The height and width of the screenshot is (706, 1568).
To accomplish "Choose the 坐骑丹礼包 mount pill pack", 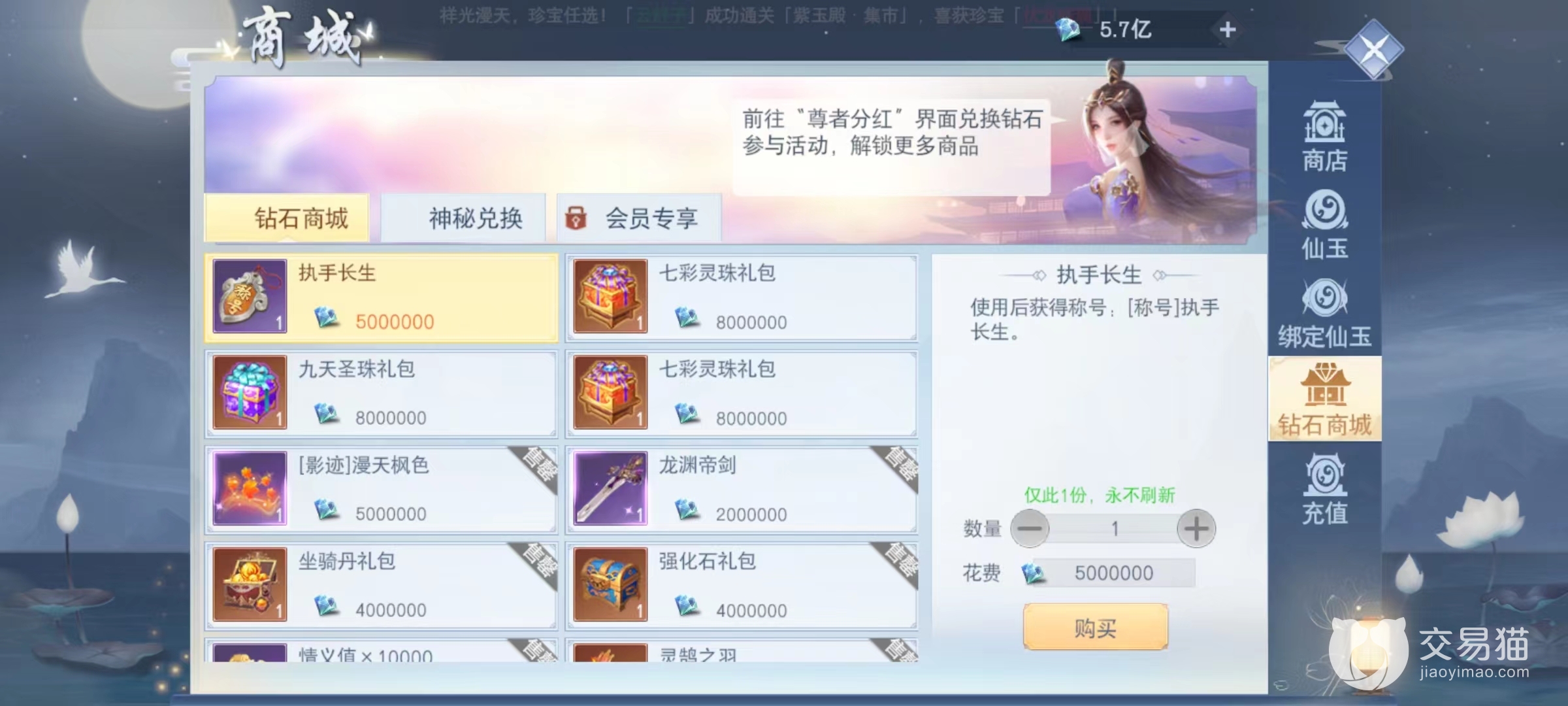I will (x=382, y=586).
